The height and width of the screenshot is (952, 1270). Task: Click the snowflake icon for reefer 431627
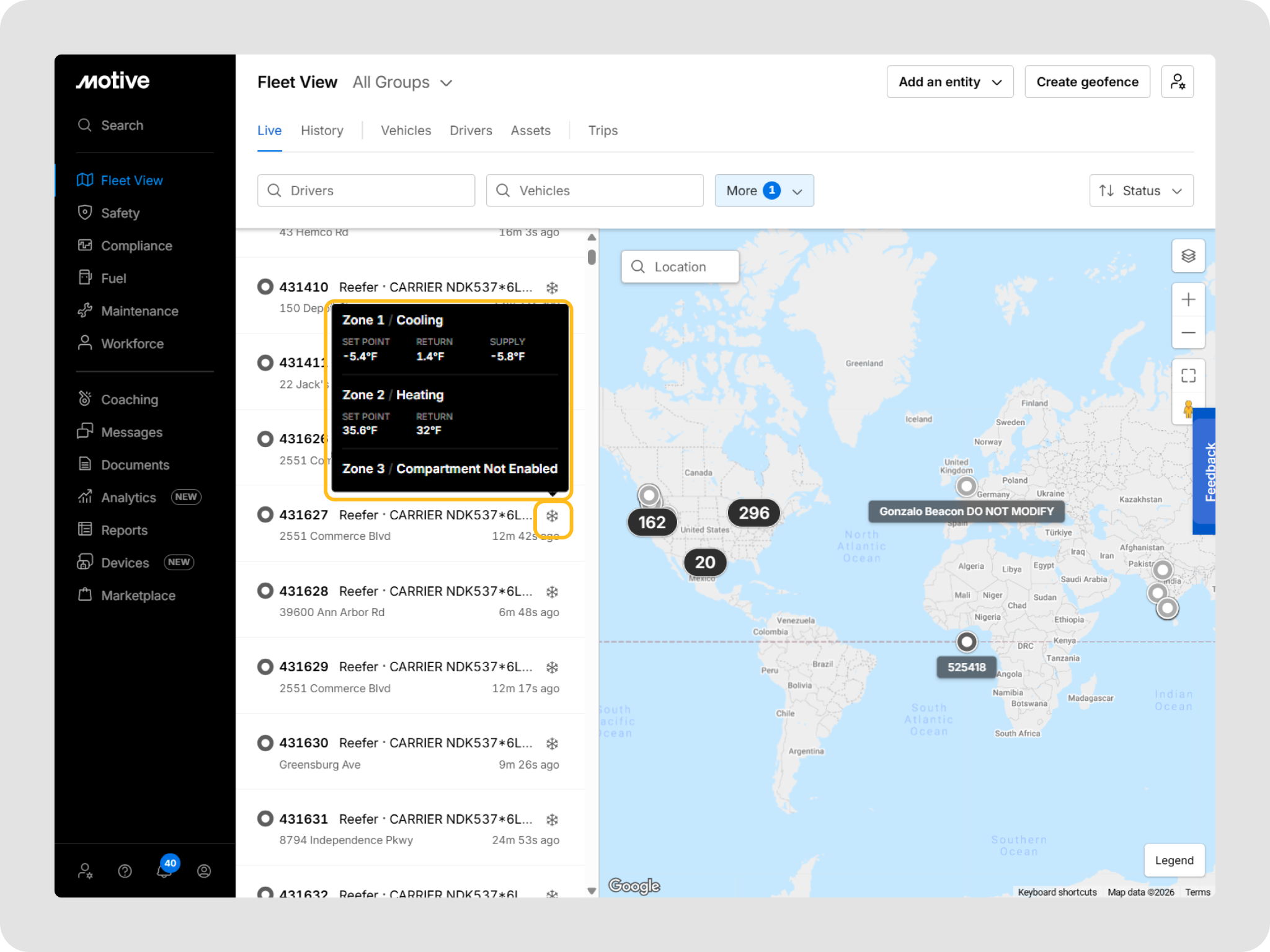pos(552,516)
